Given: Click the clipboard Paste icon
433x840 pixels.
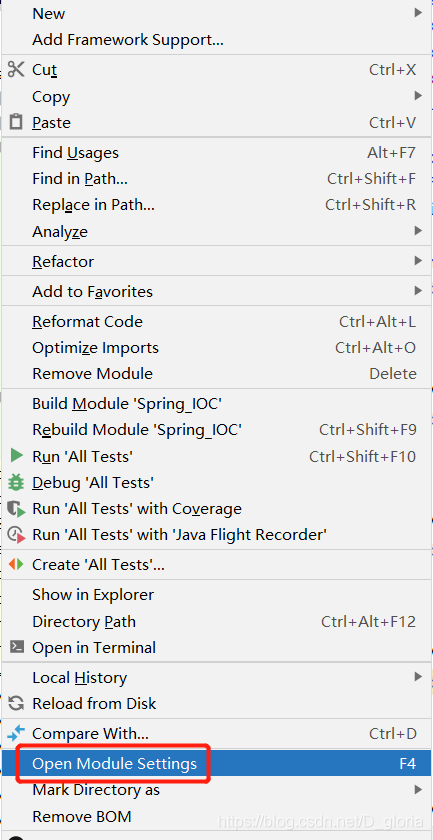Looking at the screenshot, I should click(17, 122).
